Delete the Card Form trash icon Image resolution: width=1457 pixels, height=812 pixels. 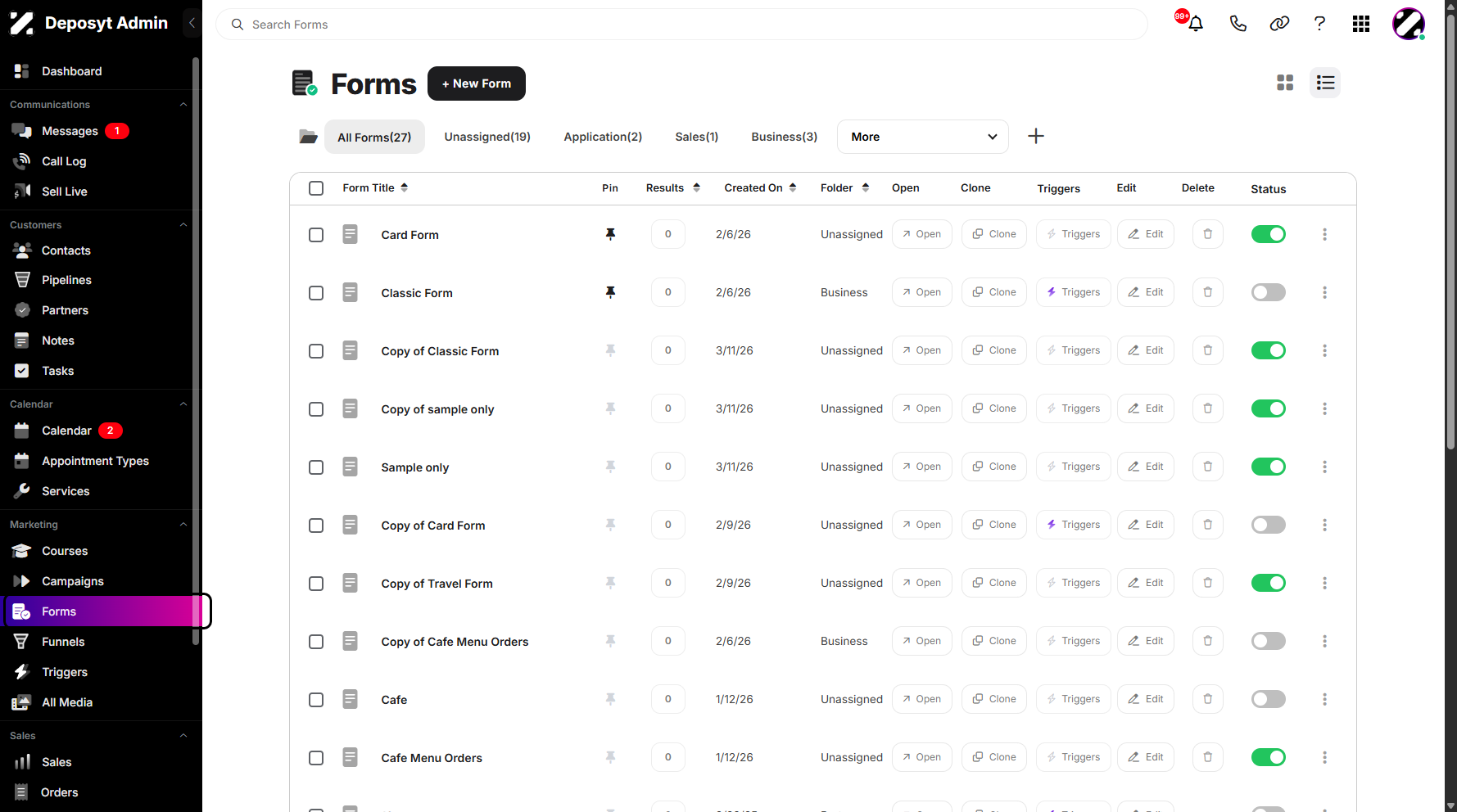(x=1207, y=234)
